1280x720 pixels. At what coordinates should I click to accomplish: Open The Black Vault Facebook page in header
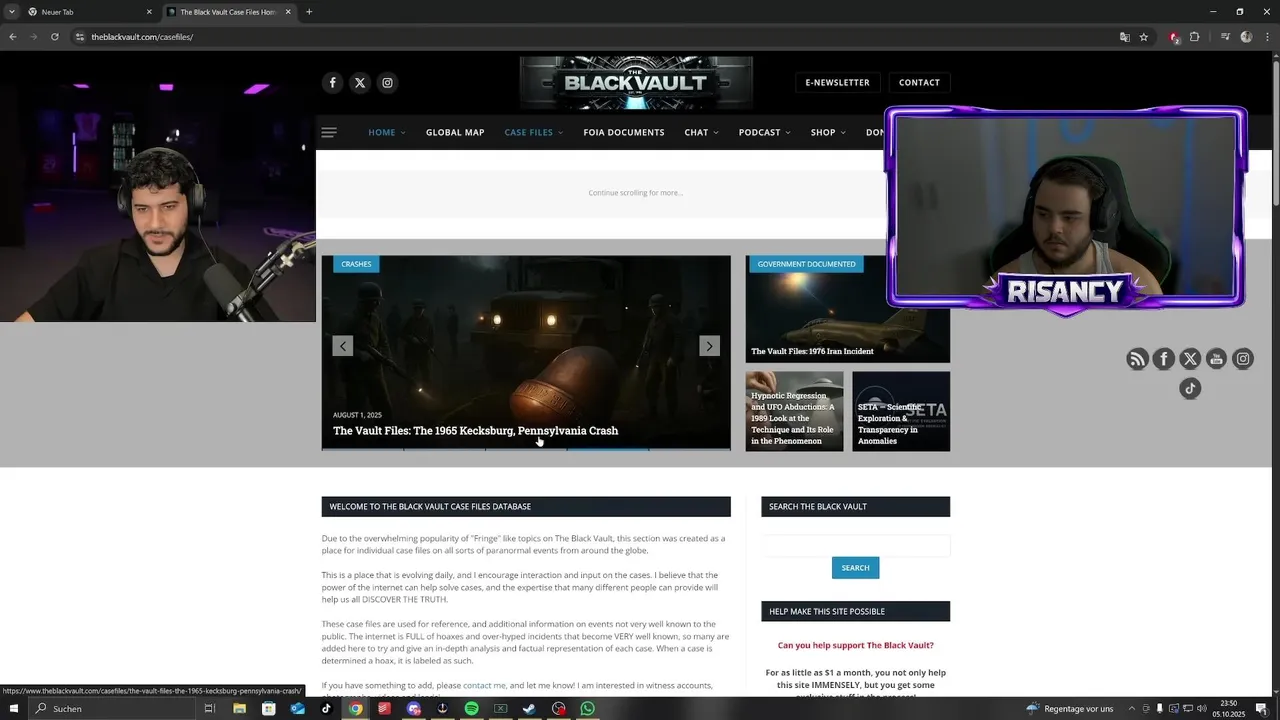tap(333, 83)
